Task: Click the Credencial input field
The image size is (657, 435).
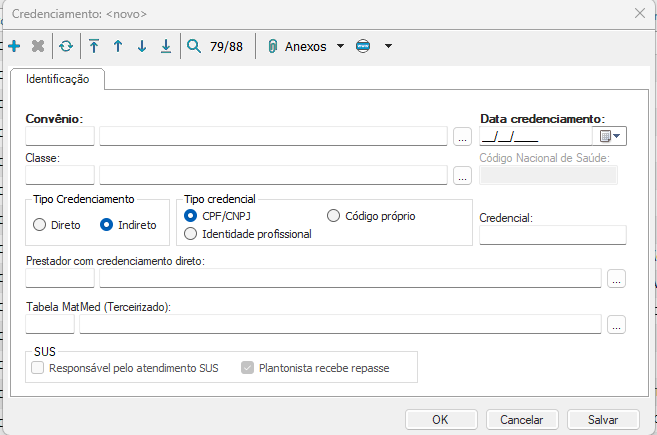Action: pyautogui.click(x=553, y=235)
